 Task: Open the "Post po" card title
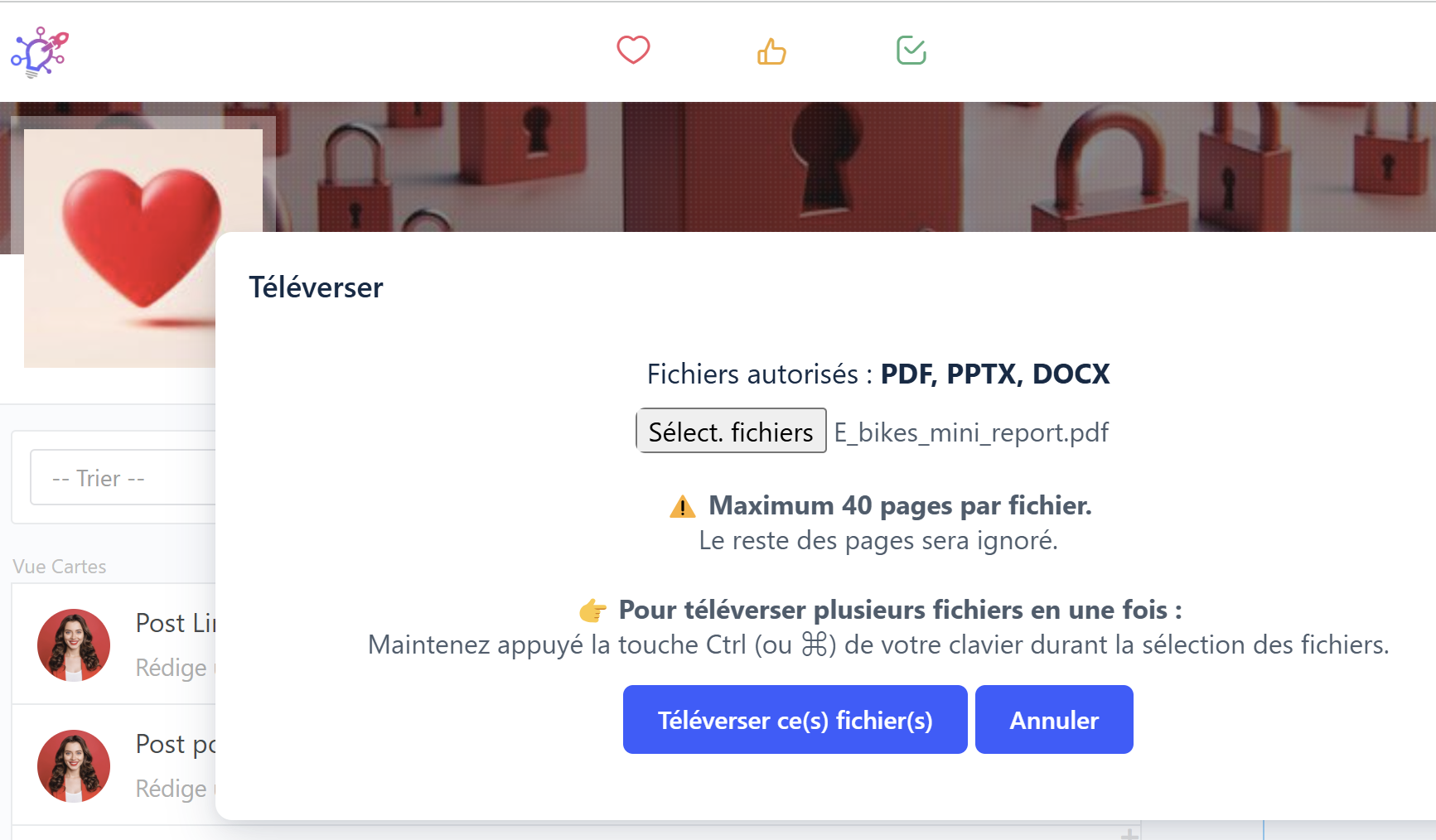[x=176, y=744]
